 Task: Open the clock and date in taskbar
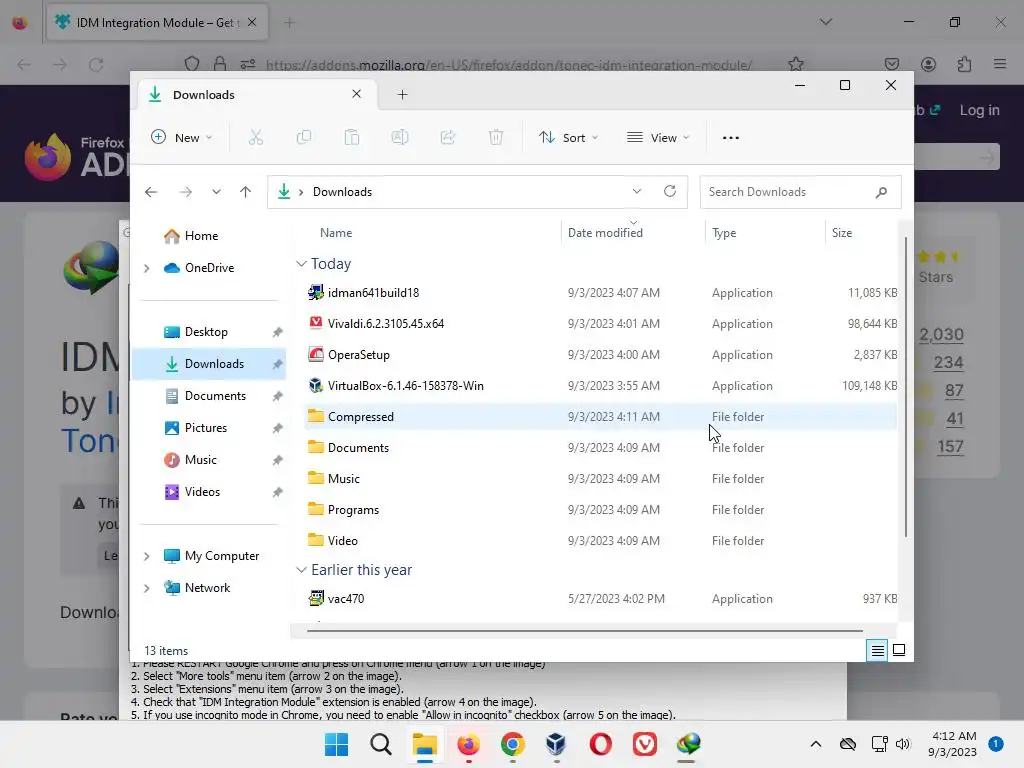(952, 744)
